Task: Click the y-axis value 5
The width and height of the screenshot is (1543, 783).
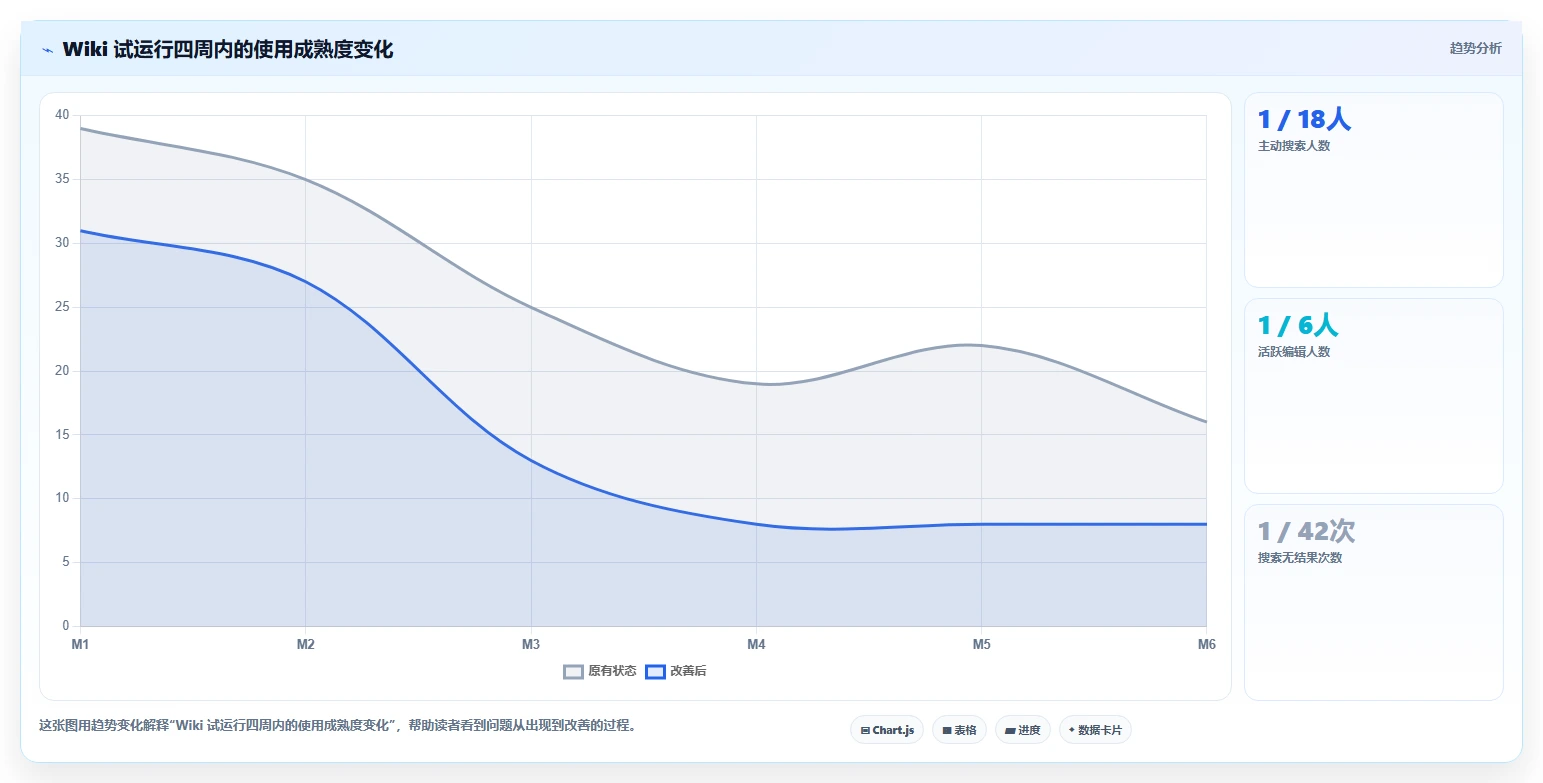Action: coord(65,562)
